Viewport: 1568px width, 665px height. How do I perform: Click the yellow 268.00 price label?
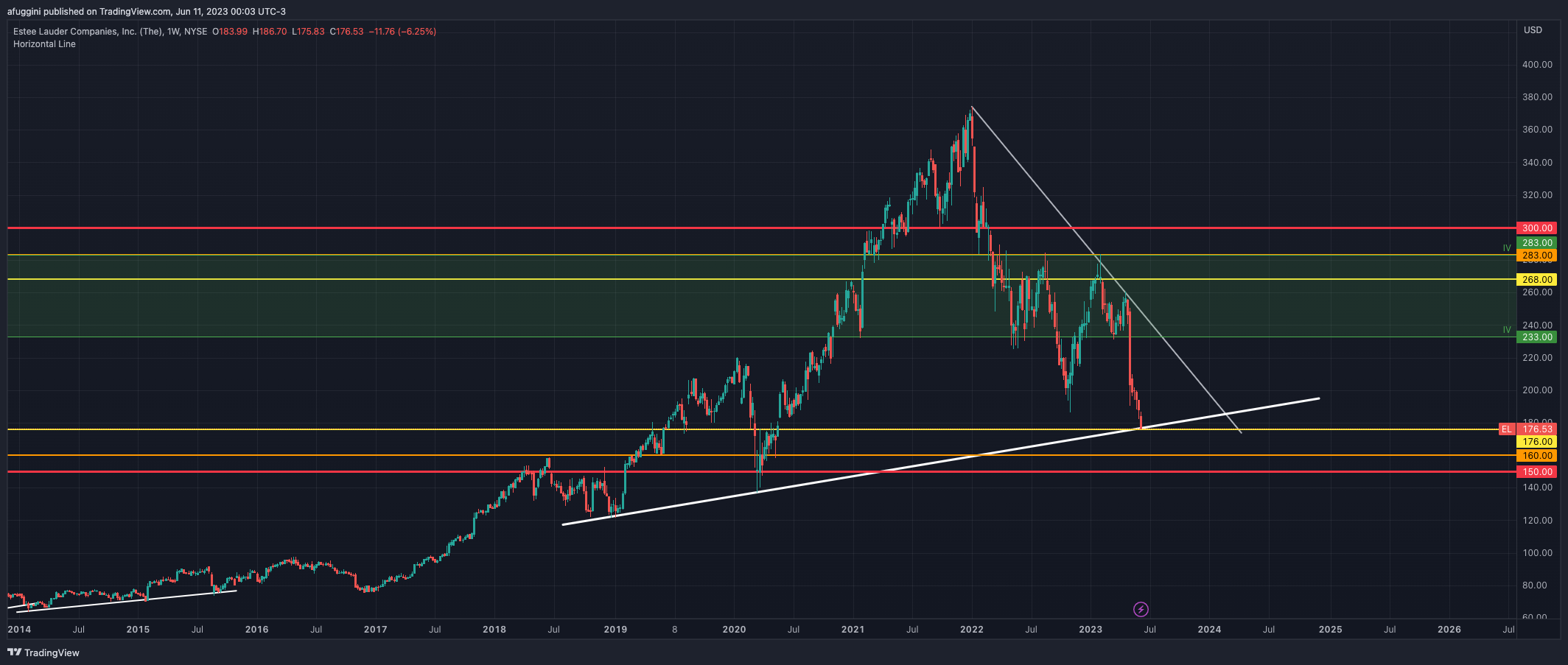[1537, 280]
